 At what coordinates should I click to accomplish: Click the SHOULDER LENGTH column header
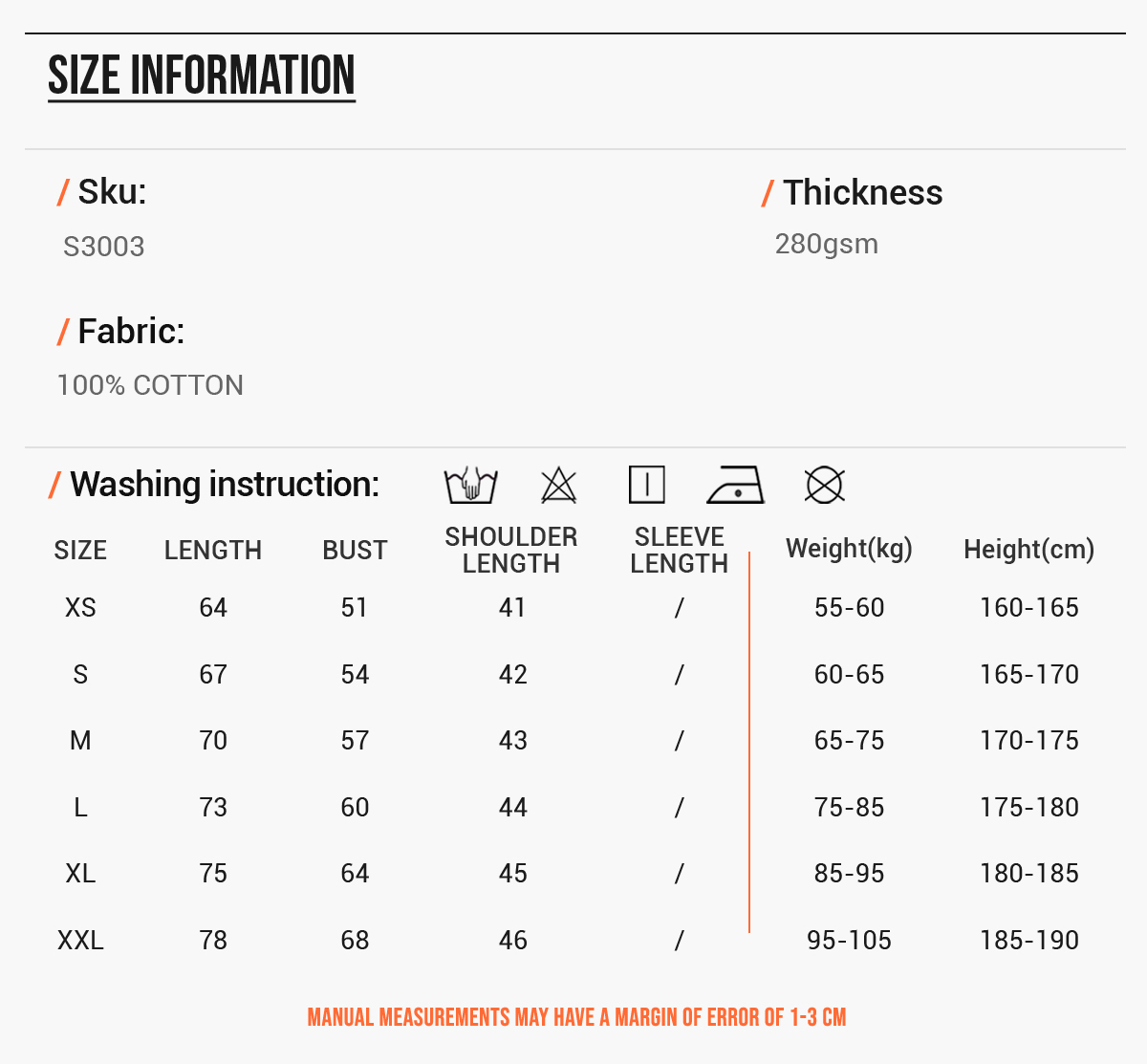(511, 550)
